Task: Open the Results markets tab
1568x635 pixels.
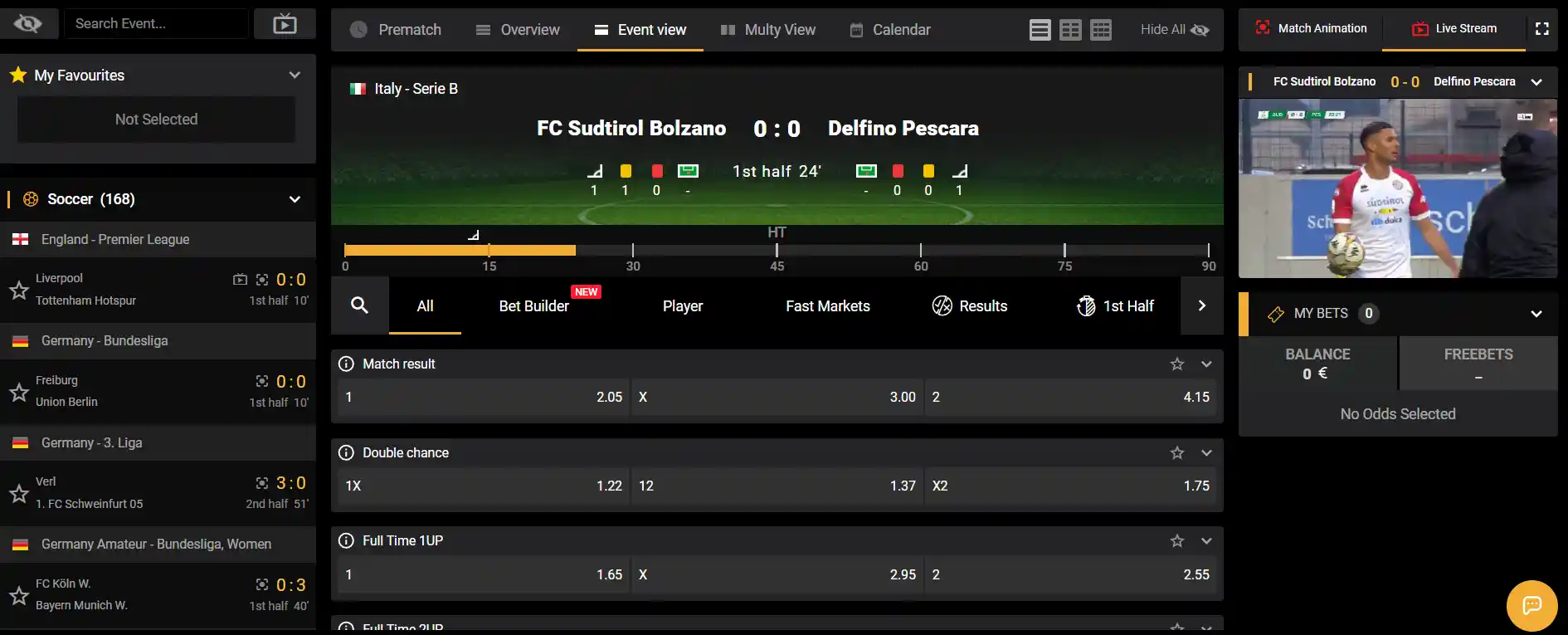Action: click(x=970, y=306)
